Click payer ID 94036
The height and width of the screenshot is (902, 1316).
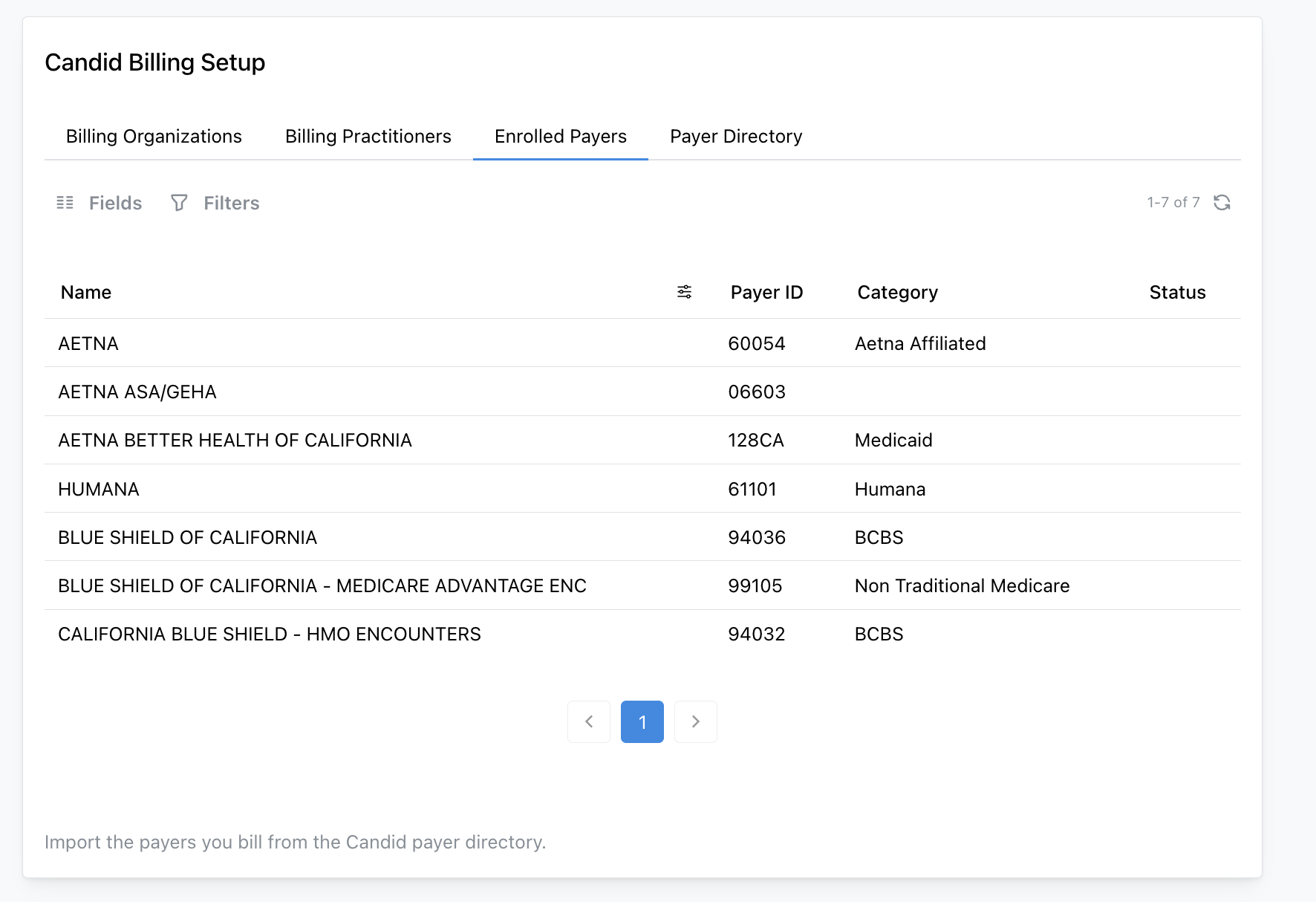point(757,537)
